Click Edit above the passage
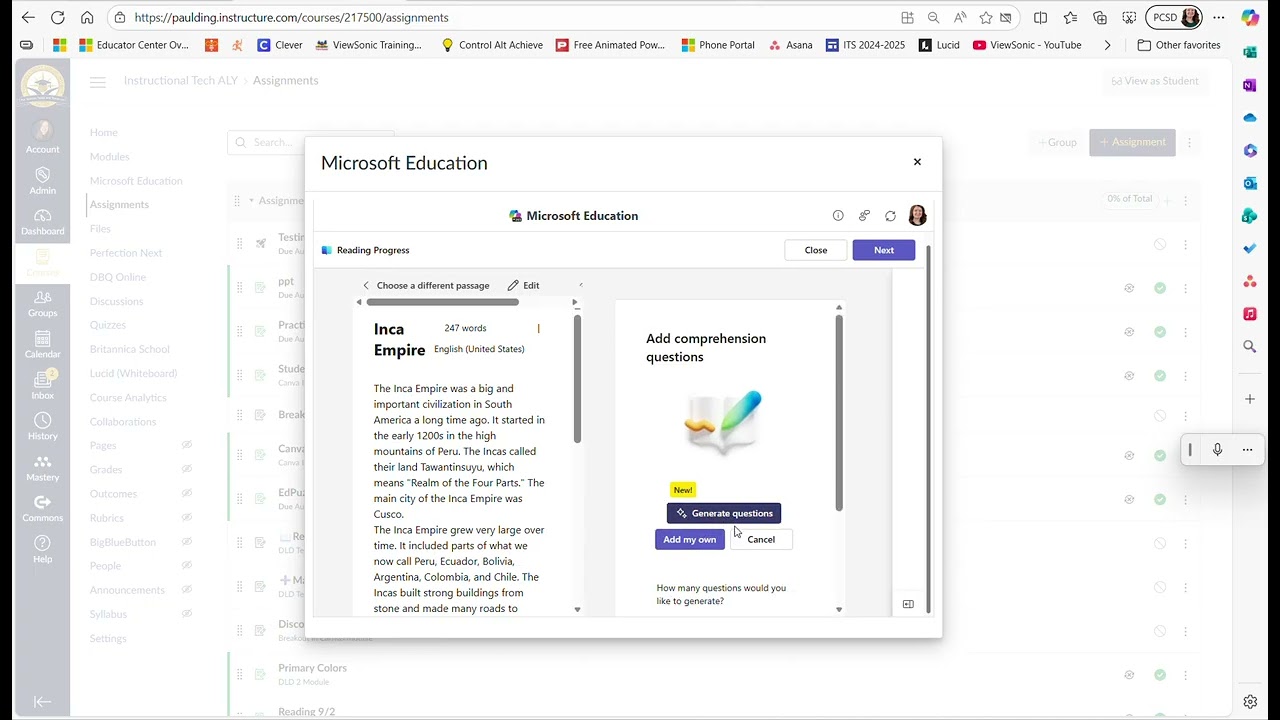The image size is (1280, 720). (x=524, y=285)
